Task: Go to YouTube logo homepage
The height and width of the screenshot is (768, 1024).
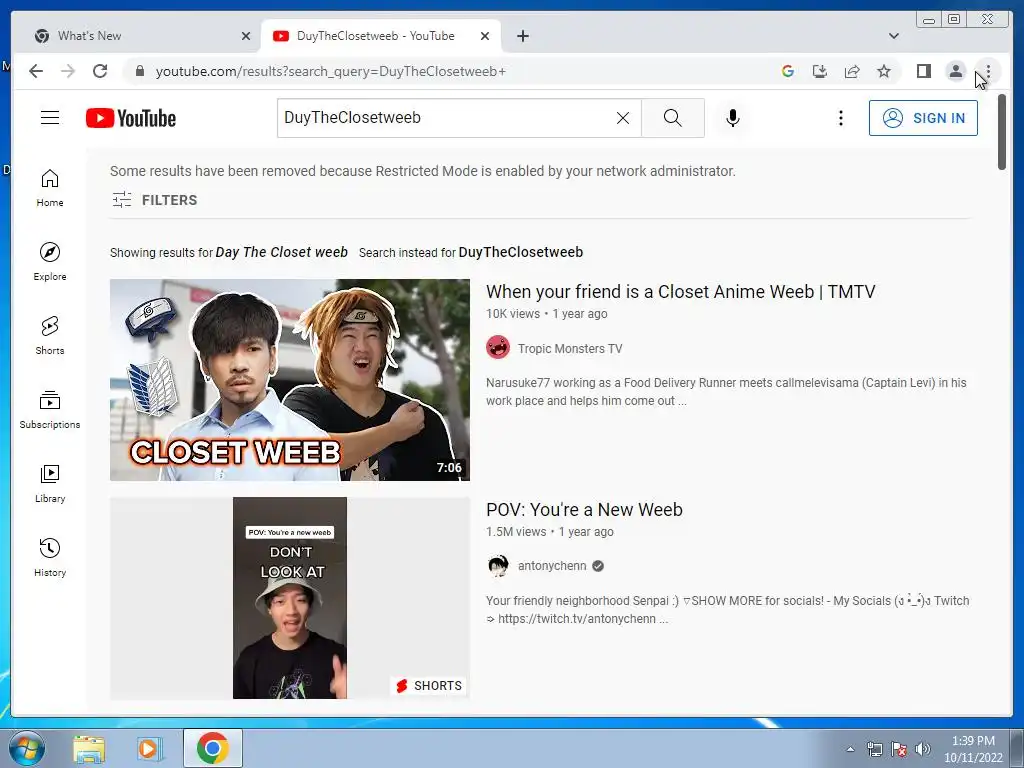Action: pos(131,118)
